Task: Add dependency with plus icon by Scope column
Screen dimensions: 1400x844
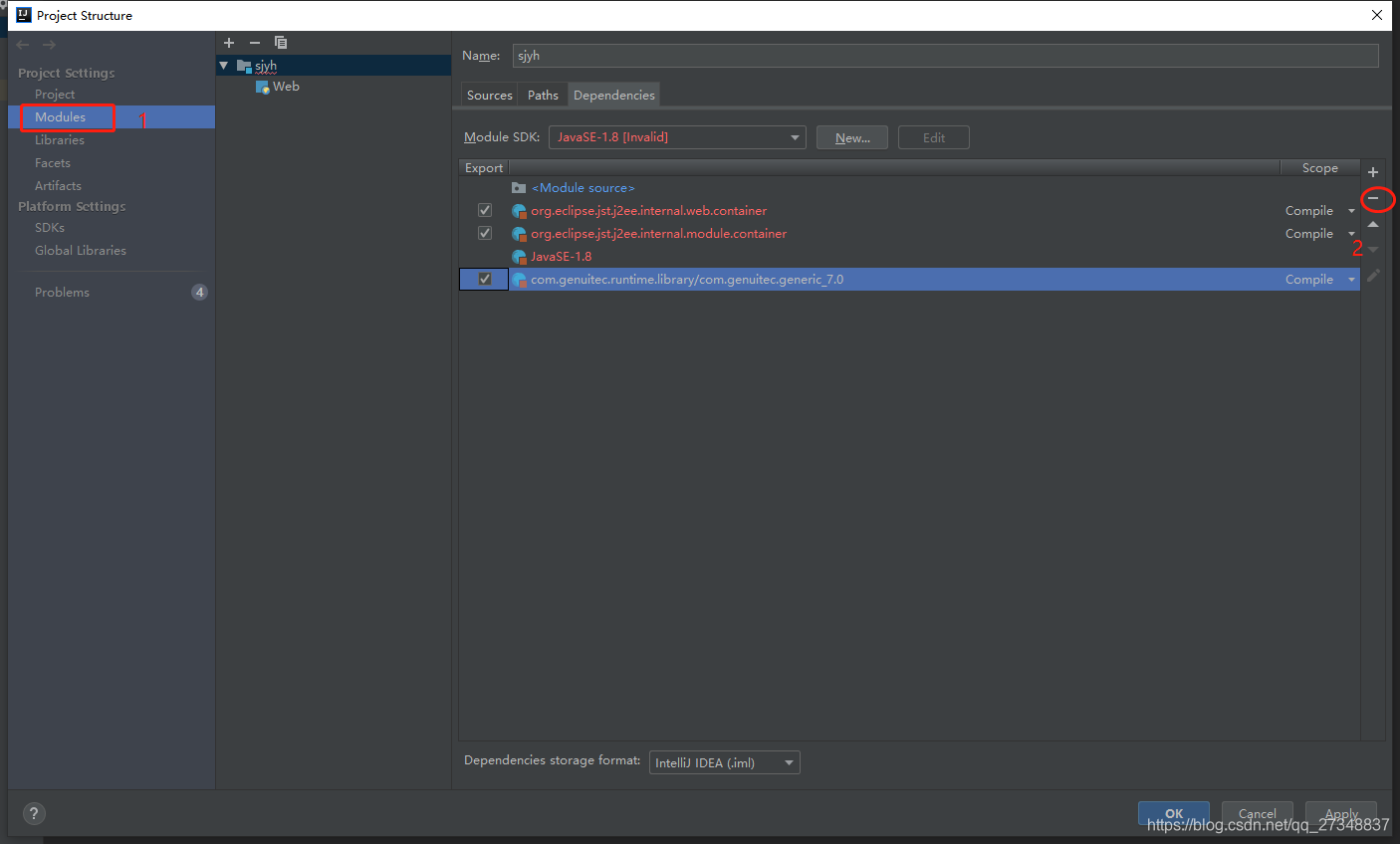Action: [1373, 172]
